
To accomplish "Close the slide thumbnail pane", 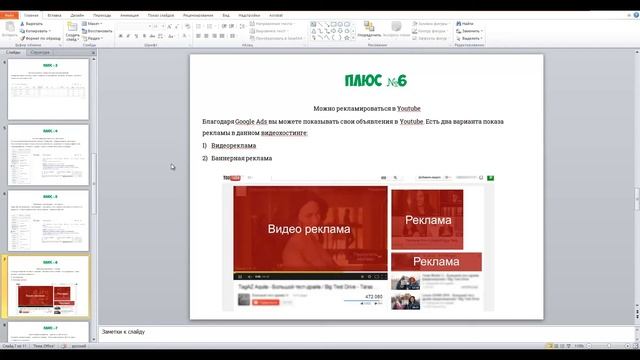I will pyautogui.click(x=93, y=52).
